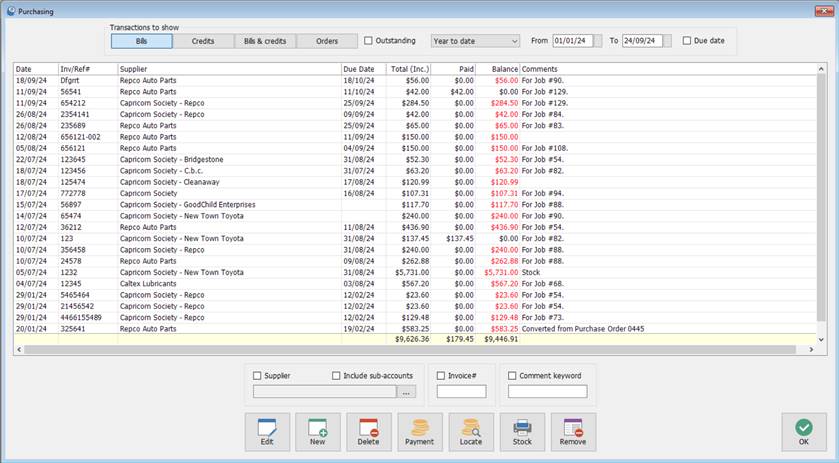Image resolution: width=839 pixels, height=463 pixels.
Task: Sort by Due Date column header
Action: 364,69
